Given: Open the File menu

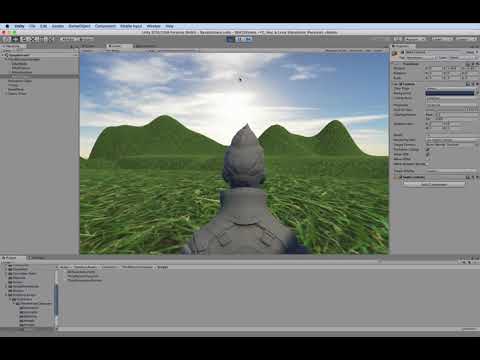Looking at the screenshot, I should pyautogui.click(x=32, y=26).
